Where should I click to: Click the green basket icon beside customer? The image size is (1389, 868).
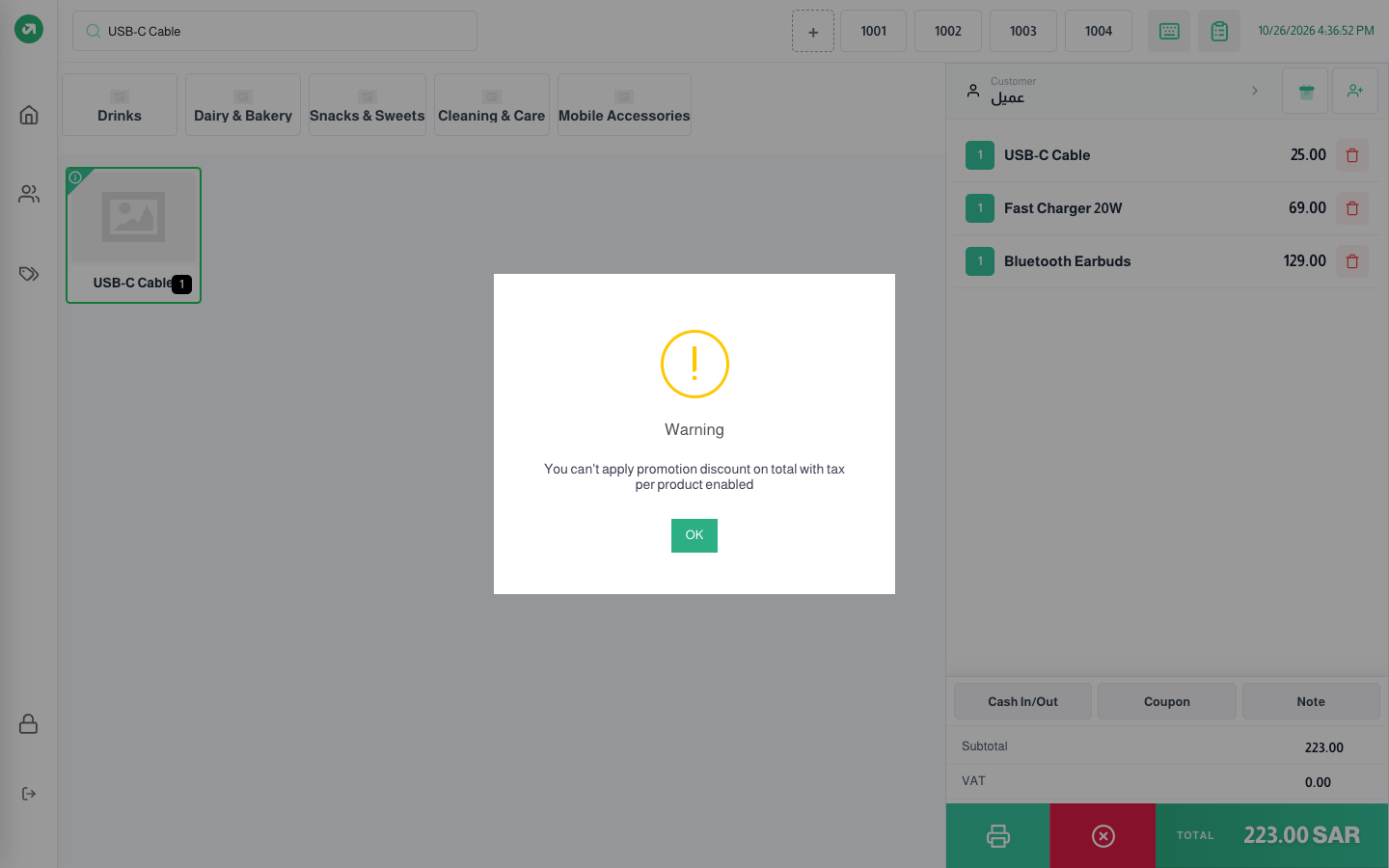tap(1305, 91)
